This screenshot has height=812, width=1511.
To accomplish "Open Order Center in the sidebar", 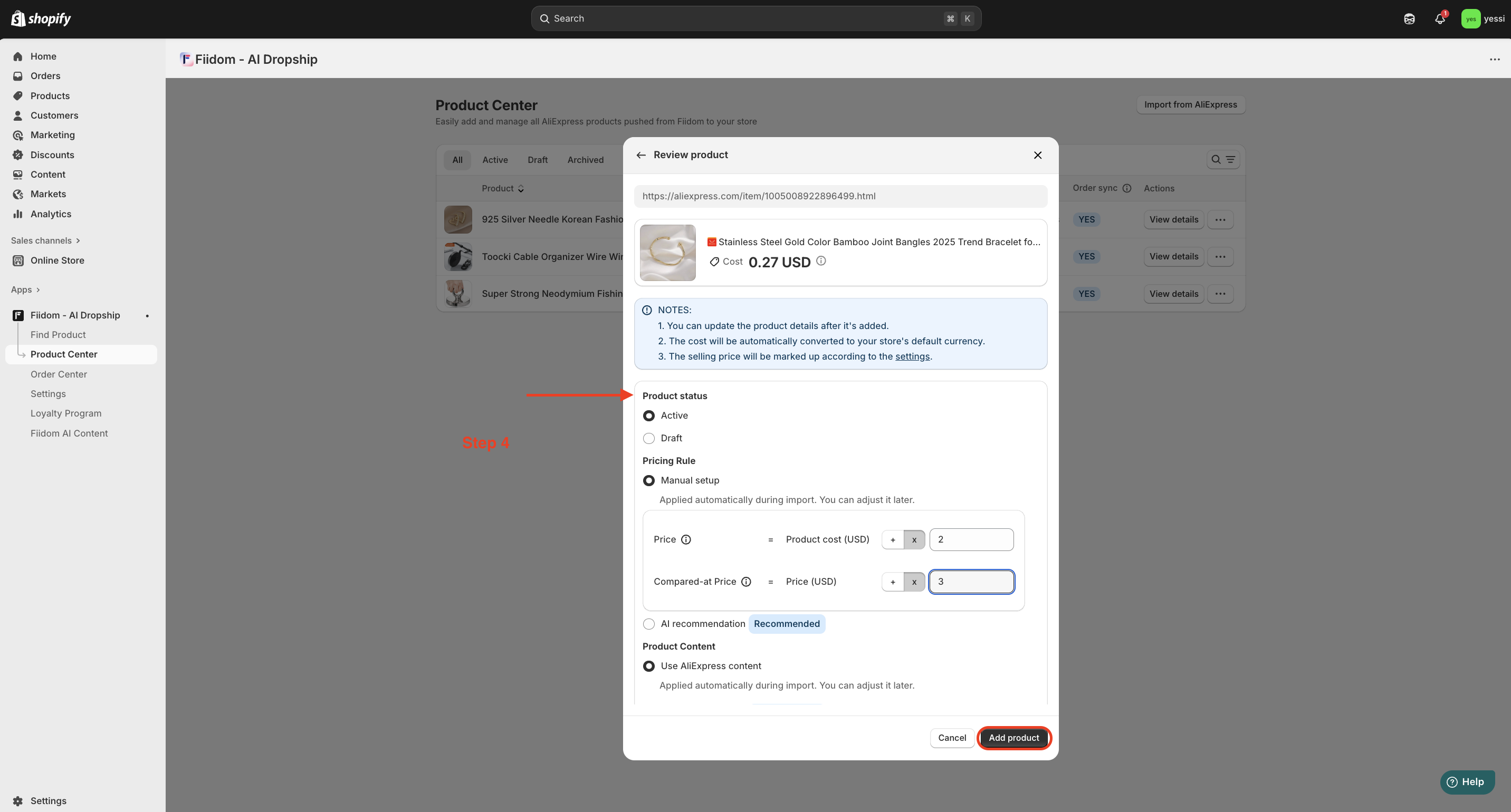I will pyautogui.click(x=59, y=374).
